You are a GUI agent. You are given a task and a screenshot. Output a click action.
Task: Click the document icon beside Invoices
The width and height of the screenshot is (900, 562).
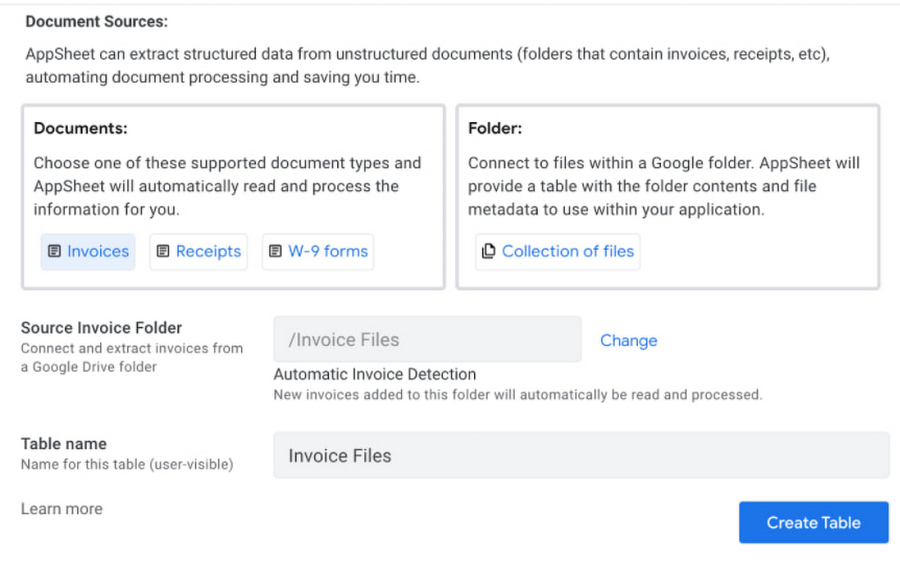(55, 252)
